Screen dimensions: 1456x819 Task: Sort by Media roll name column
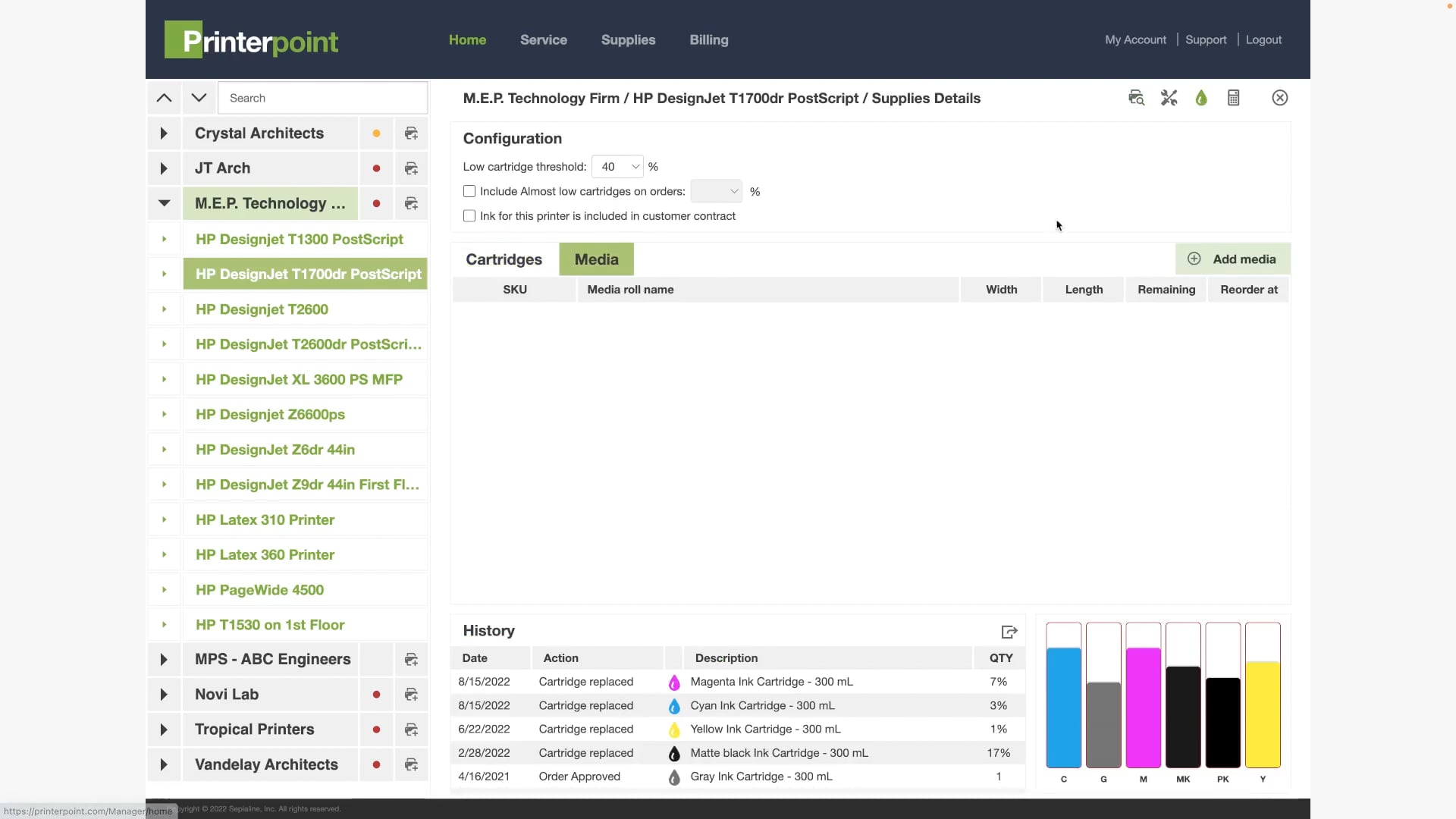(x=768, y=290)
